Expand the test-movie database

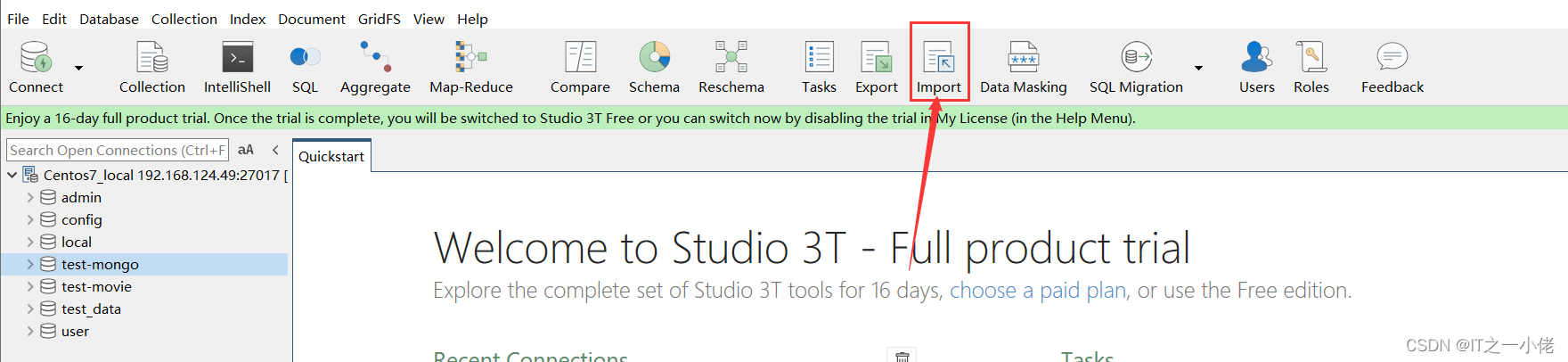coord(30,286)
